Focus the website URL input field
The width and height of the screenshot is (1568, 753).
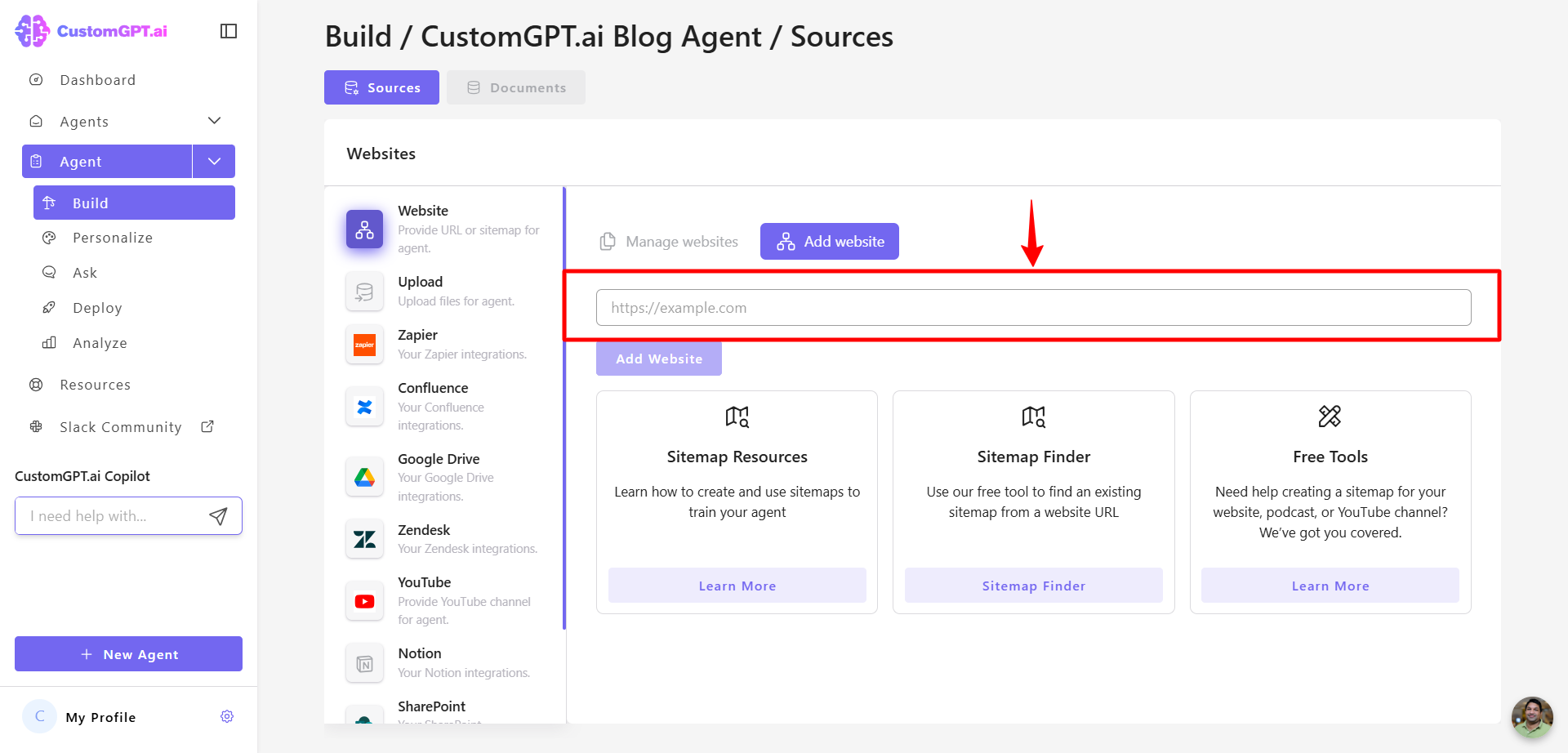[x=1034, y=308]
